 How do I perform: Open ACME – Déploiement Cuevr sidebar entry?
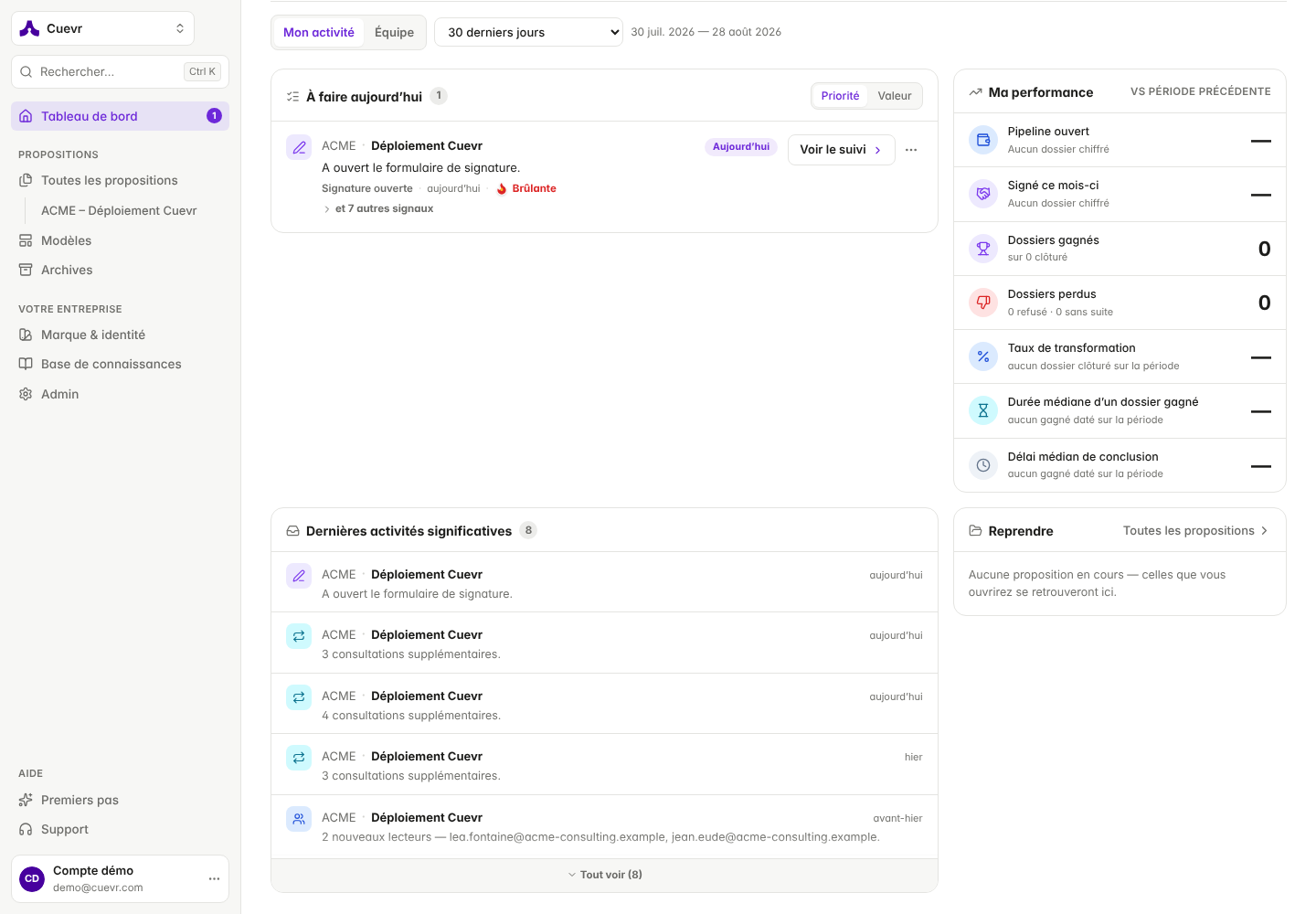pyautogui.click(x=119, y=210)
